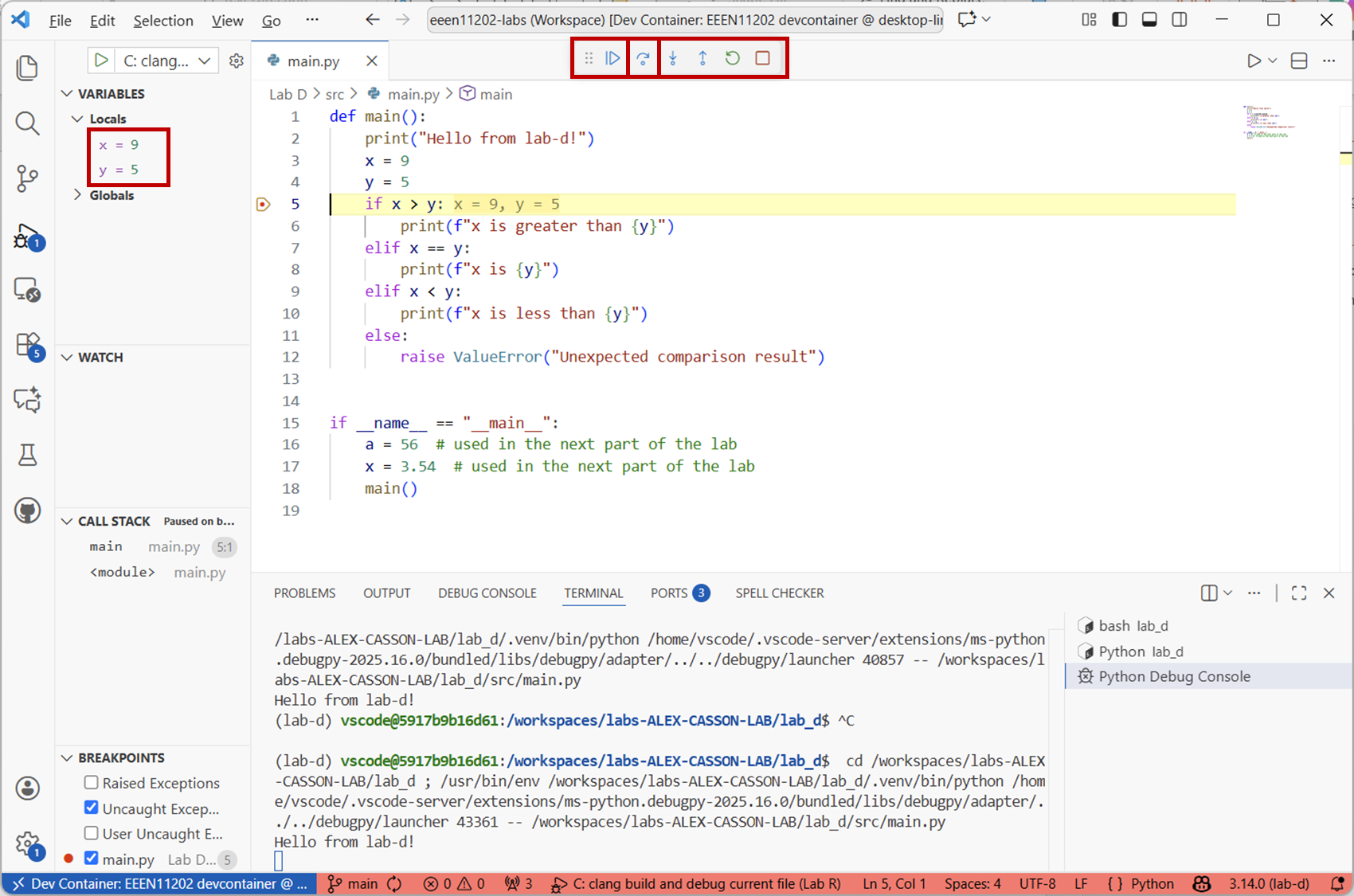
Task: Expand the Globals variables group
Action: [x=77, y=195]
